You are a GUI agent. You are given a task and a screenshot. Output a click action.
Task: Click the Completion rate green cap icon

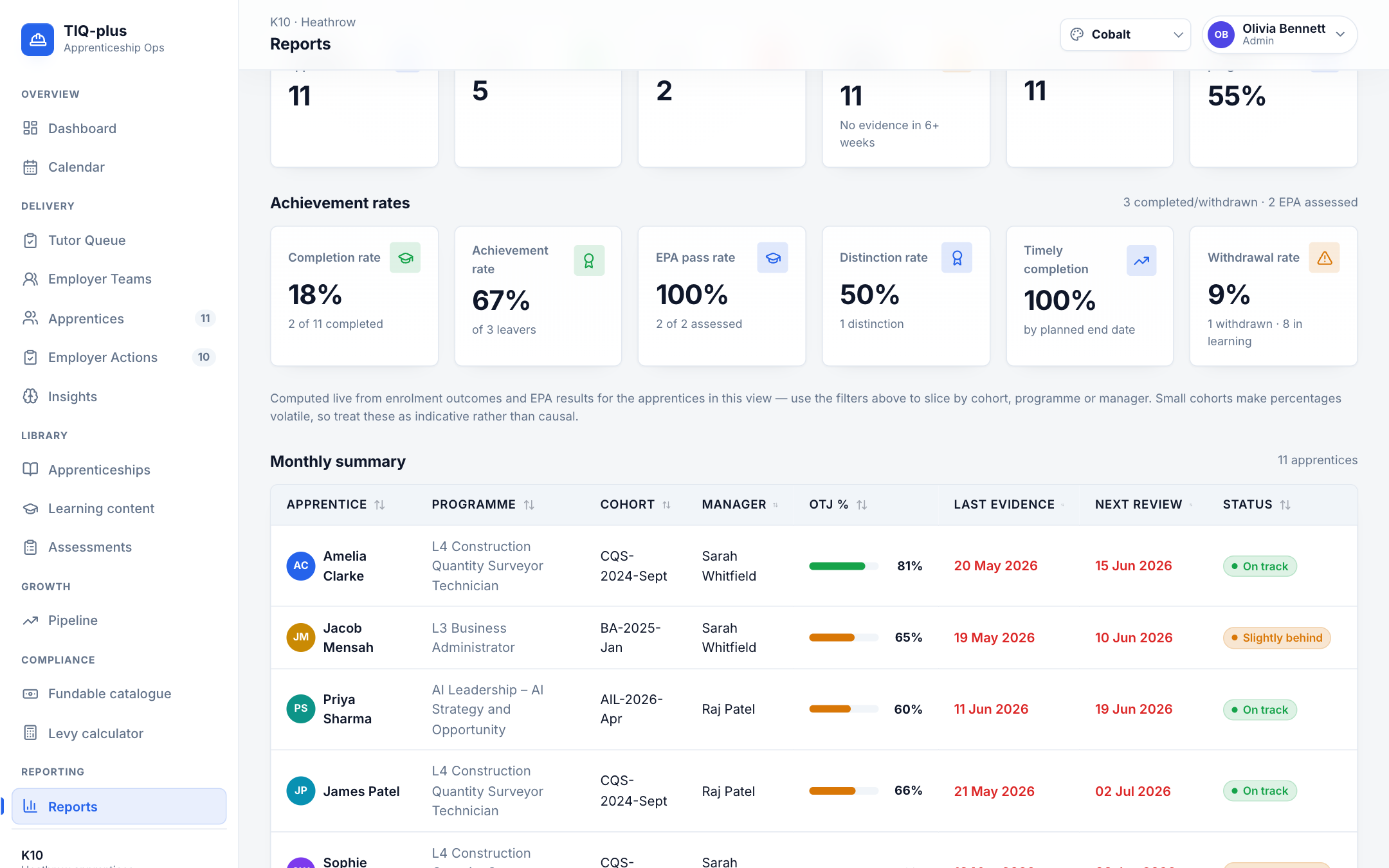405,258
